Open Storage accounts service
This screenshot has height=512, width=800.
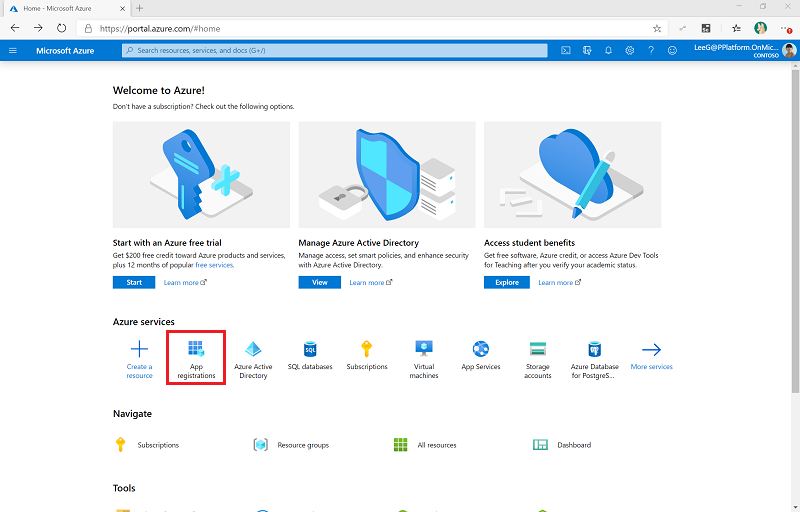click(x=538, y=360)
